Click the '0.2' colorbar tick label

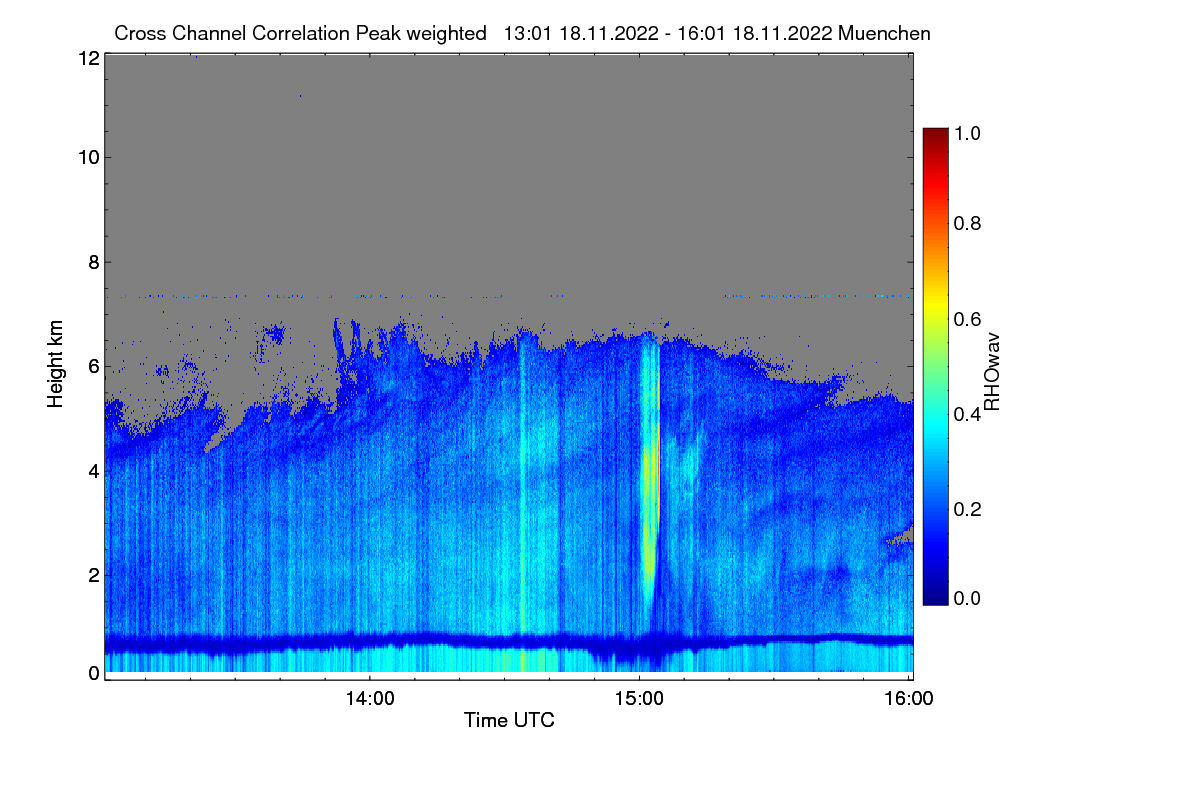(966, 508)
